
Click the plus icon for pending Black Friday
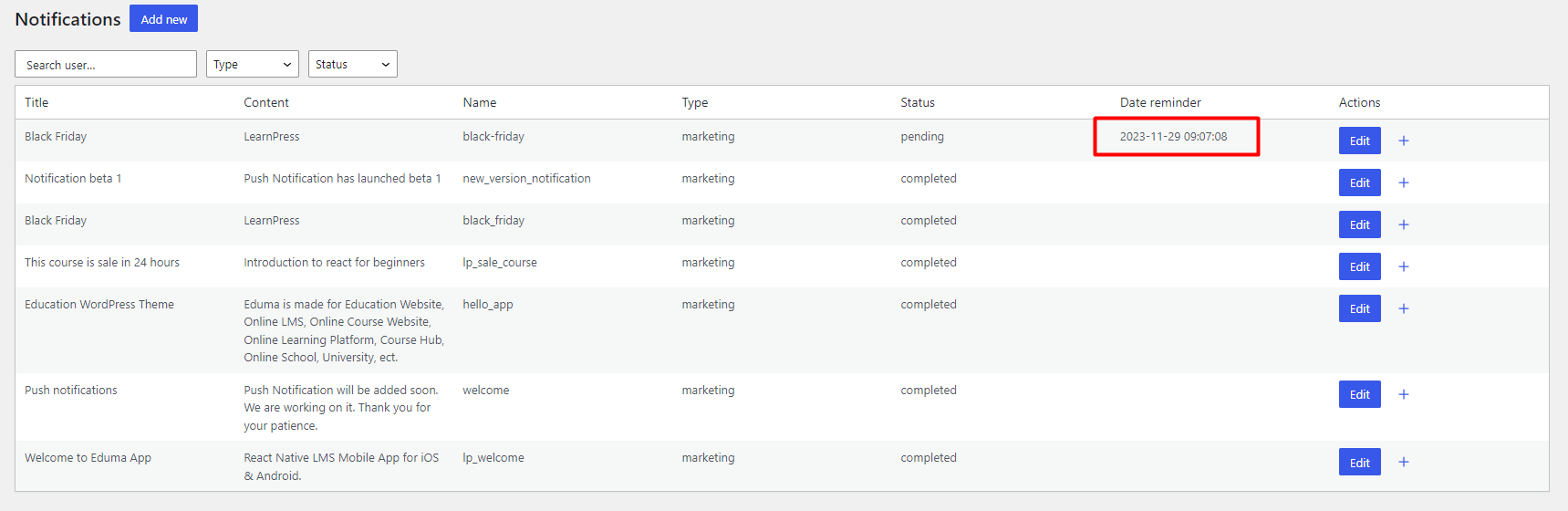(1404, 141)
